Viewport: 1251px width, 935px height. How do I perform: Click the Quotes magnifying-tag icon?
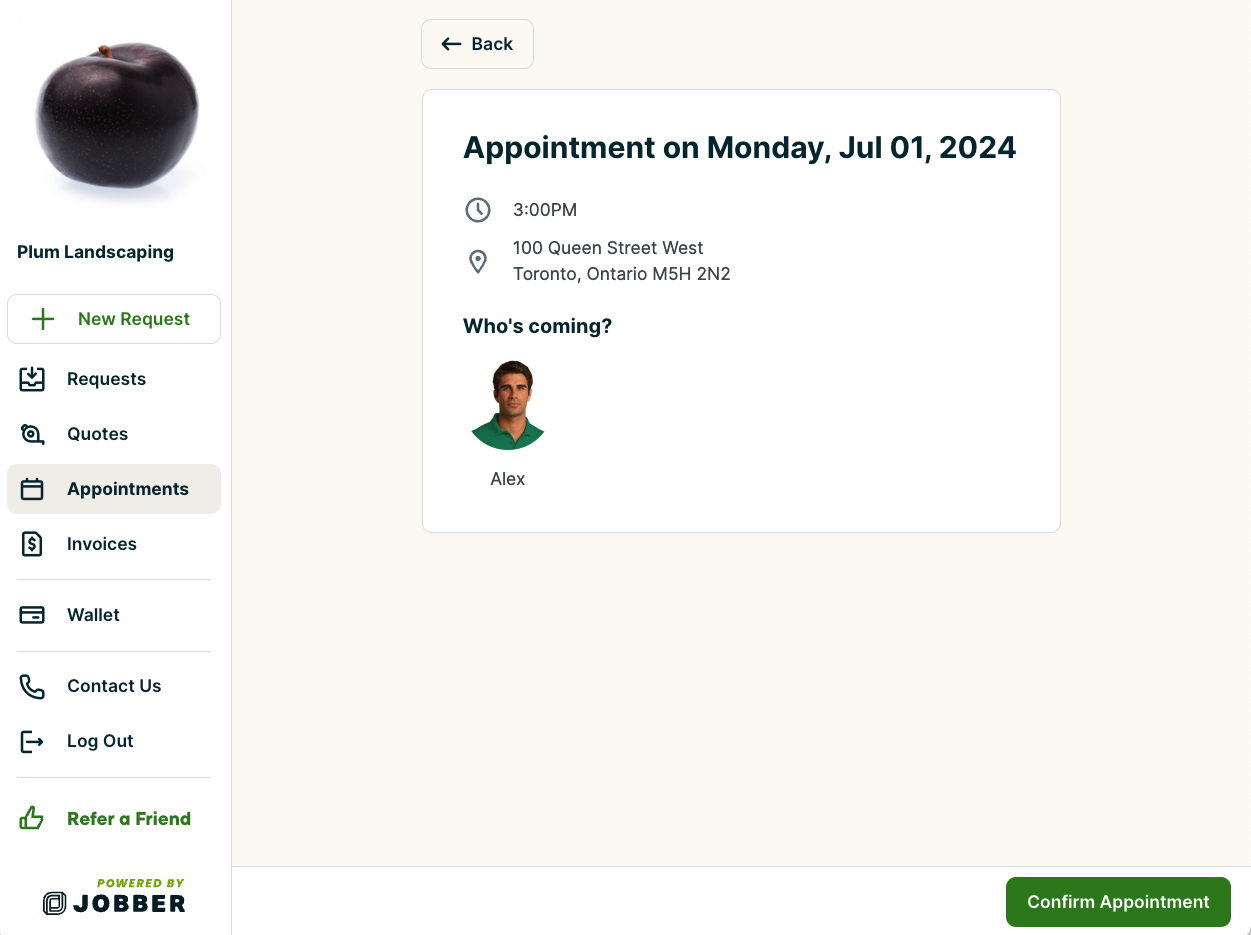click(x=31, y=434)
